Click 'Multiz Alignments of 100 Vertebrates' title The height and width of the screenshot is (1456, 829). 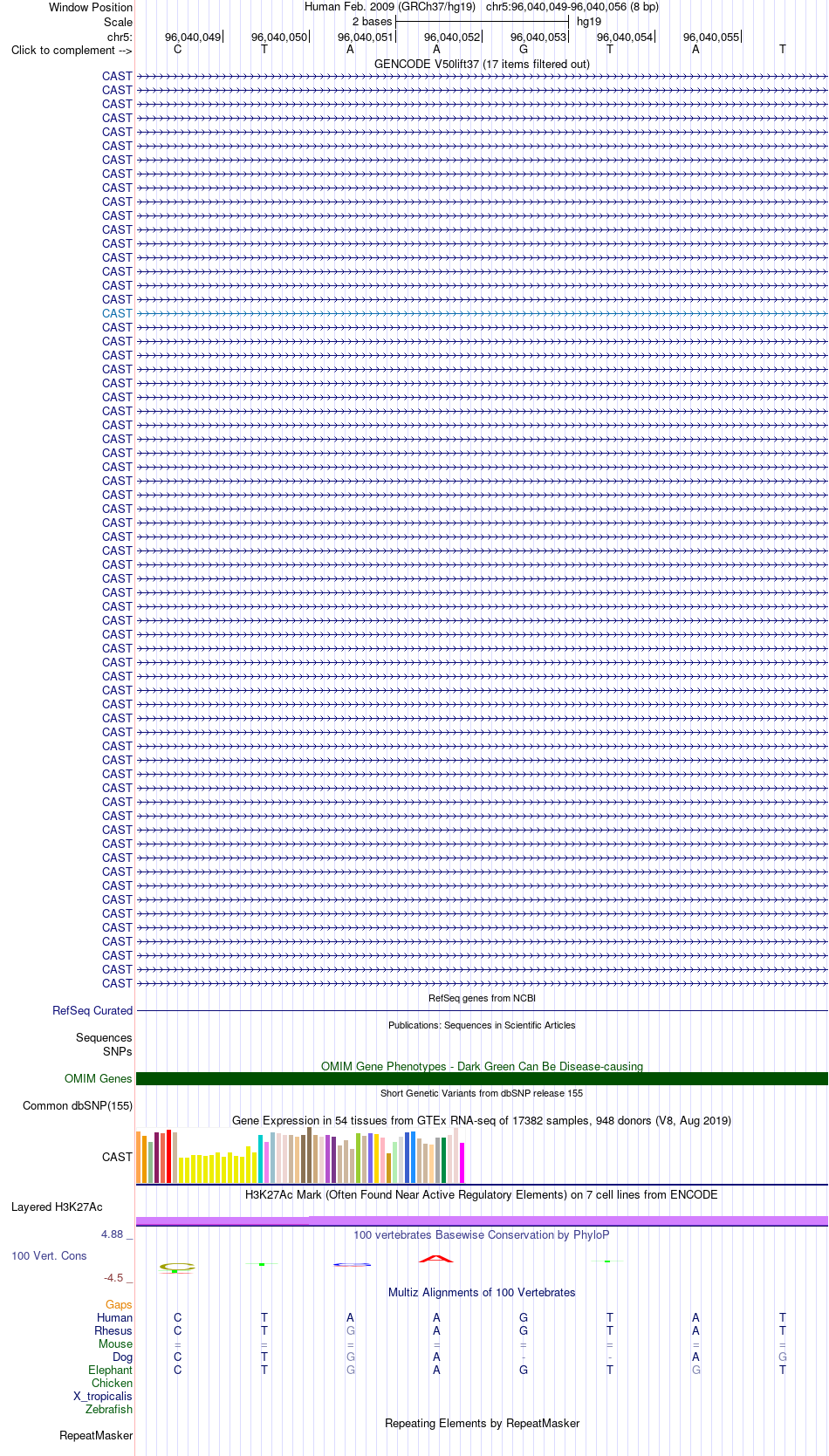(x=482, y=1292)
